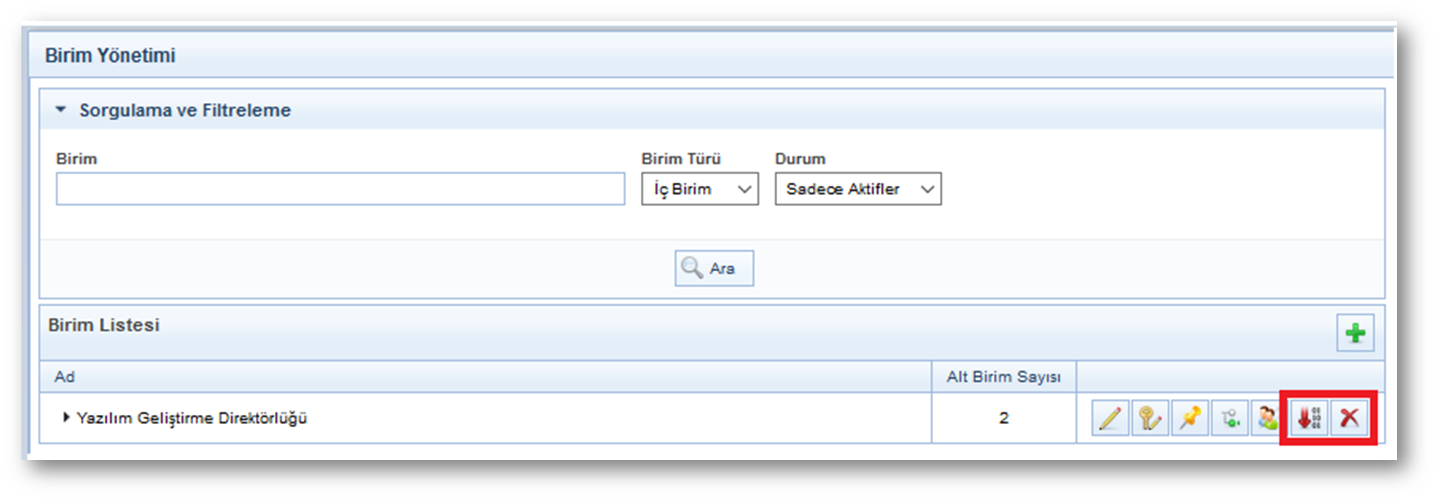Open the key permissions icon in the row
Image resolution: width=1439 pixels, height=502 pixels.
[1149, 419]
